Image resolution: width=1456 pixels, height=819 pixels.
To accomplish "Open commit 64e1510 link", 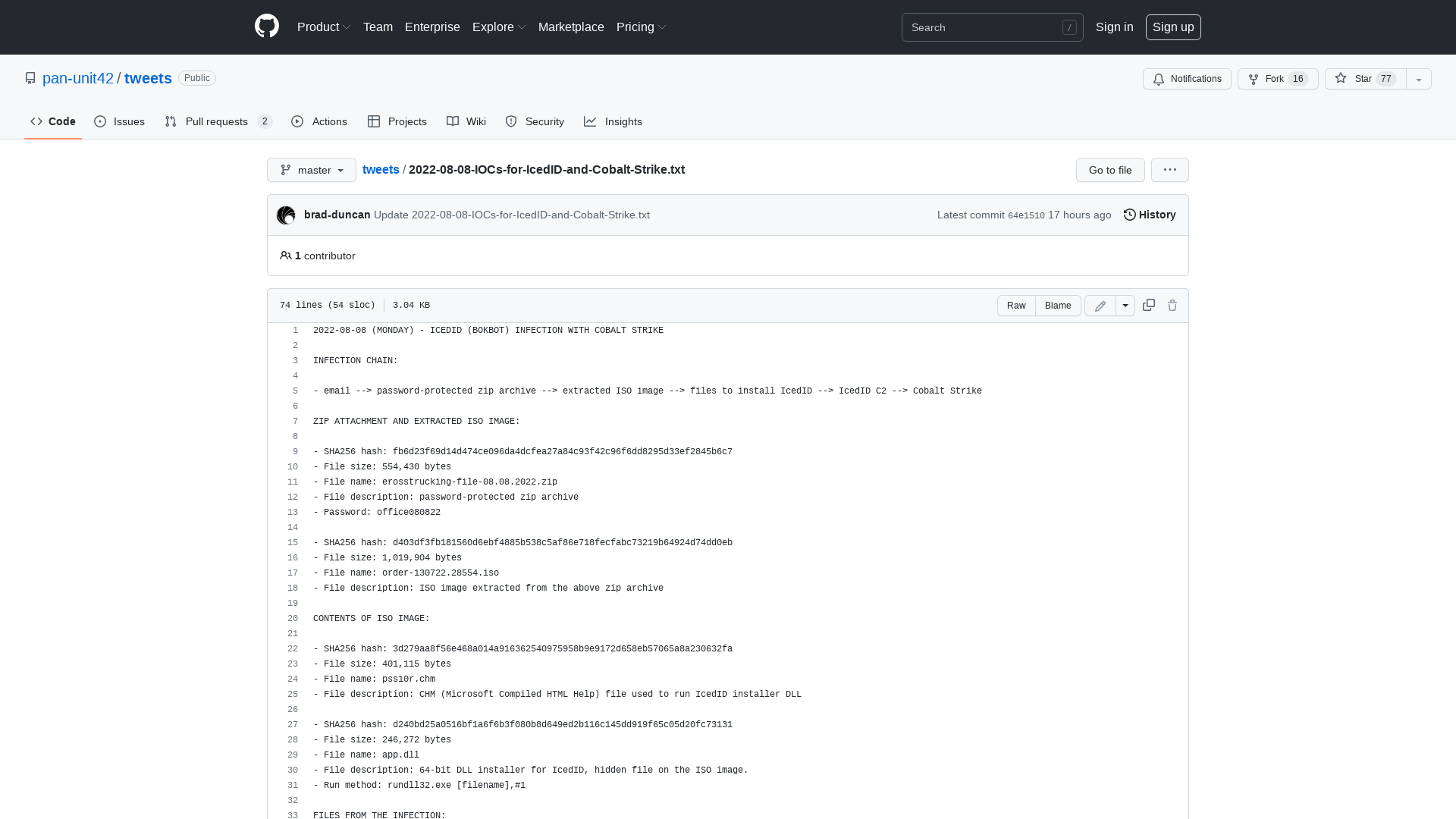I will click(1026, 215).
